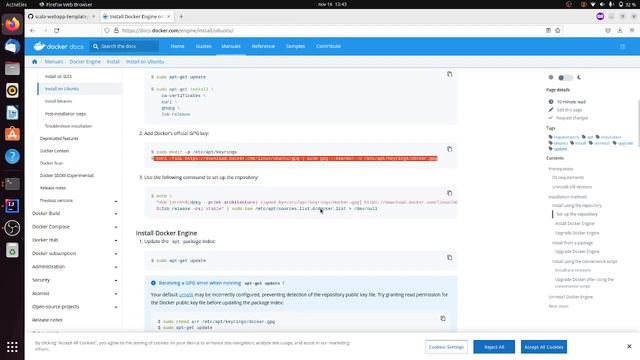Dismiss the cookie banner with X
The width and height of the screenshot is (640, 360).
pos(629,347)
